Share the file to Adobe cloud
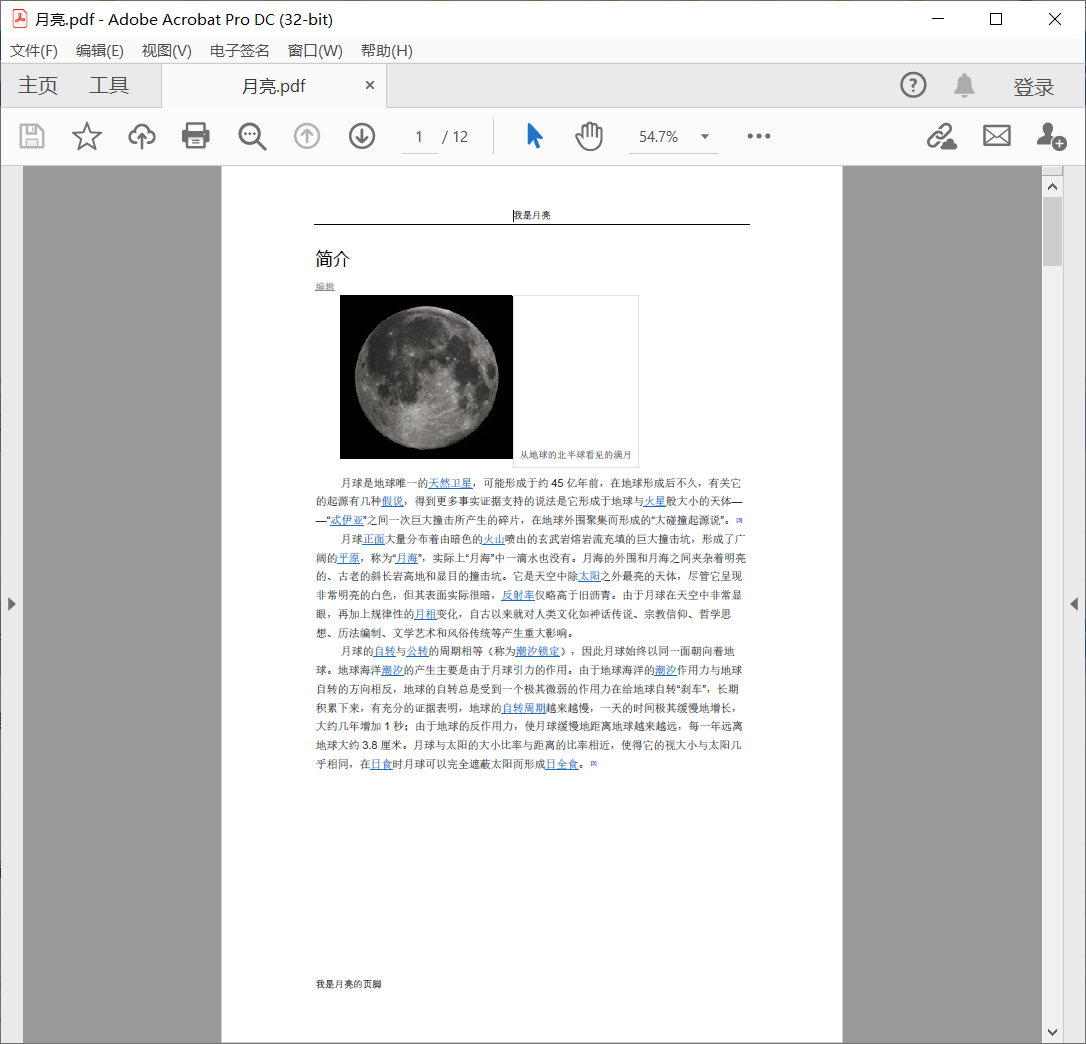The height and width of the screenshot is (1044, 1086). click(141, 136)
